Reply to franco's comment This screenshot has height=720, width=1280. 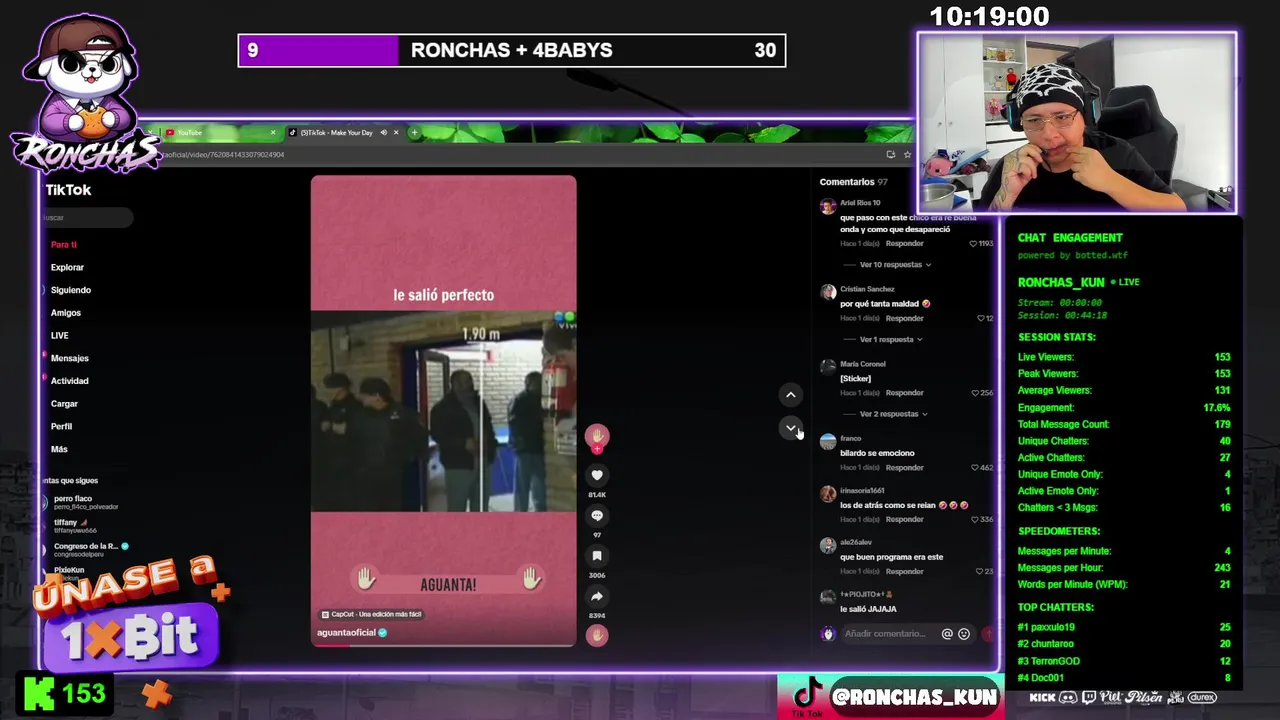point(904,468)
